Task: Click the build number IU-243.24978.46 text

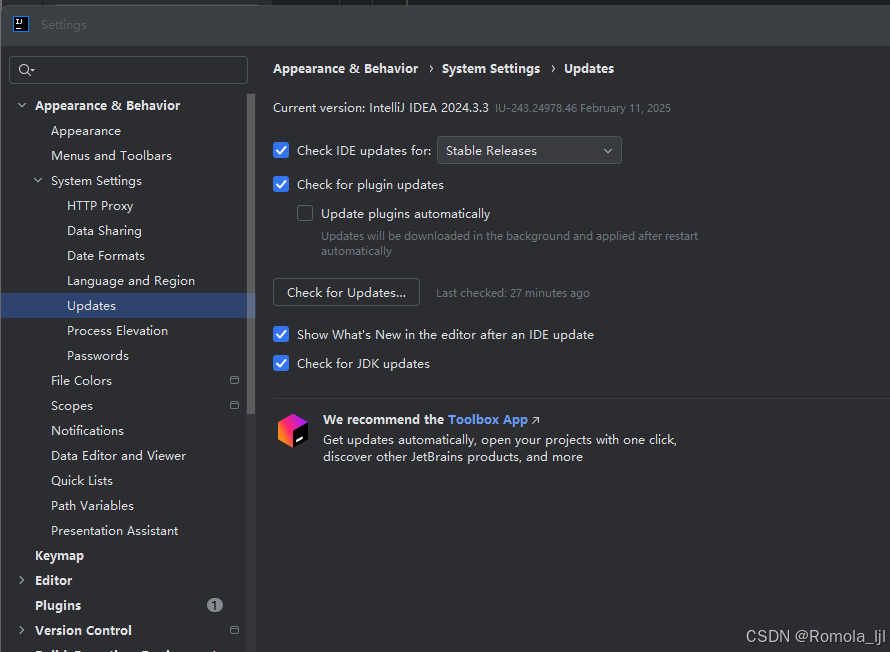Action: click(x=536, y=108)
